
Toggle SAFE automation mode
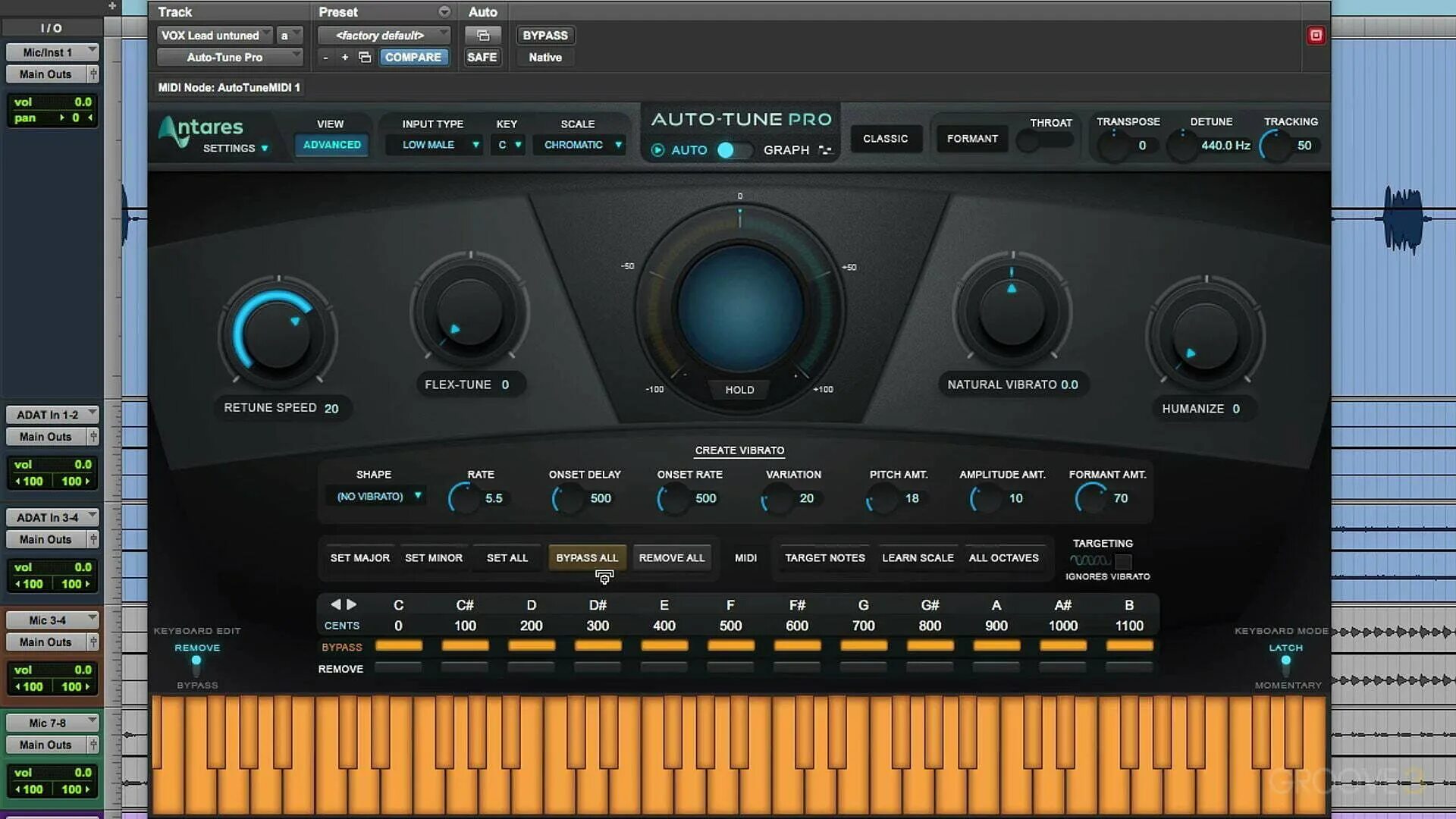483,57
